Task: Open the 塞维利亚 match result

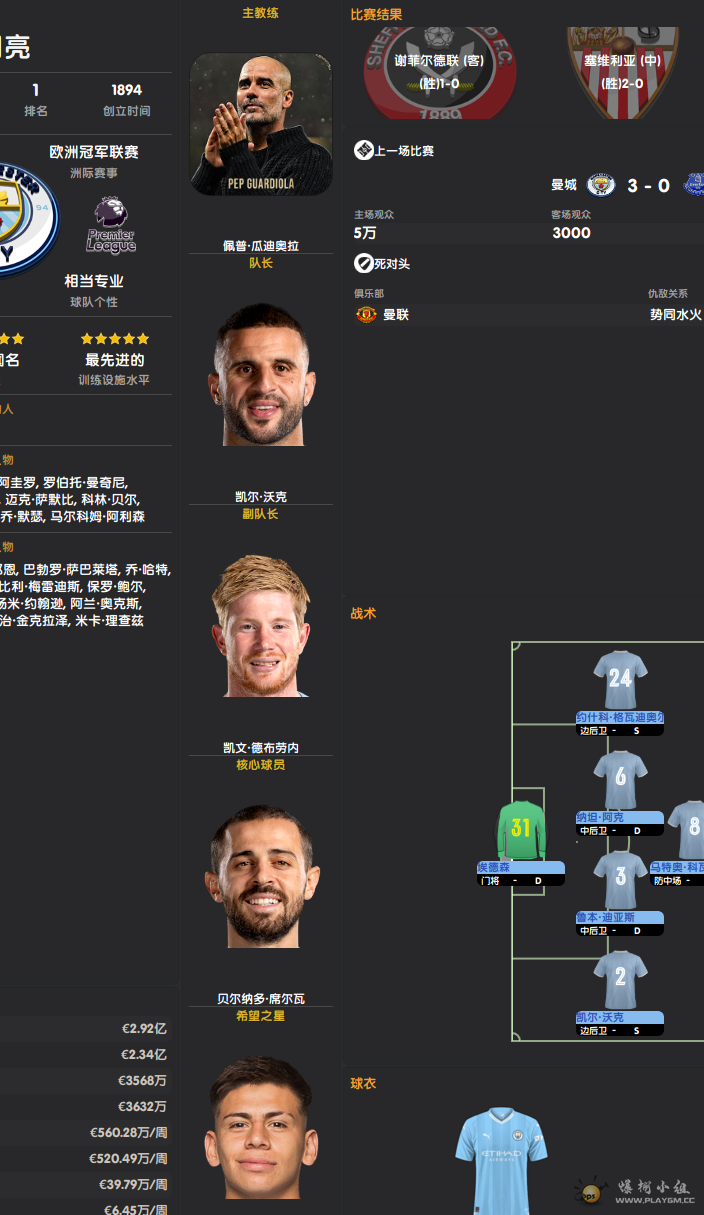Action: pyautogui.click(x=623, y=73)
